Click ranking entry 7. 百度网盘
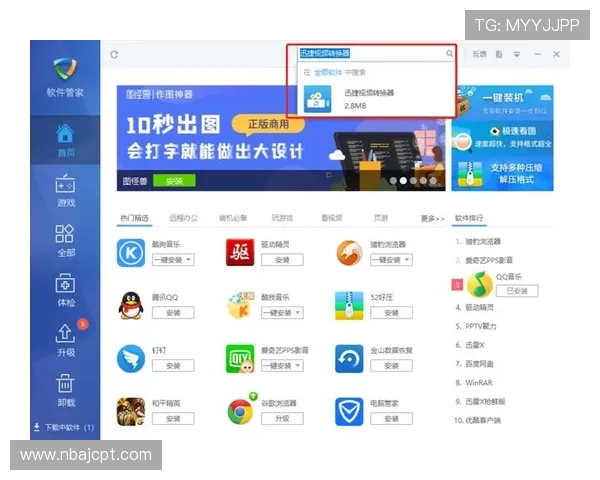 (474, 364)
